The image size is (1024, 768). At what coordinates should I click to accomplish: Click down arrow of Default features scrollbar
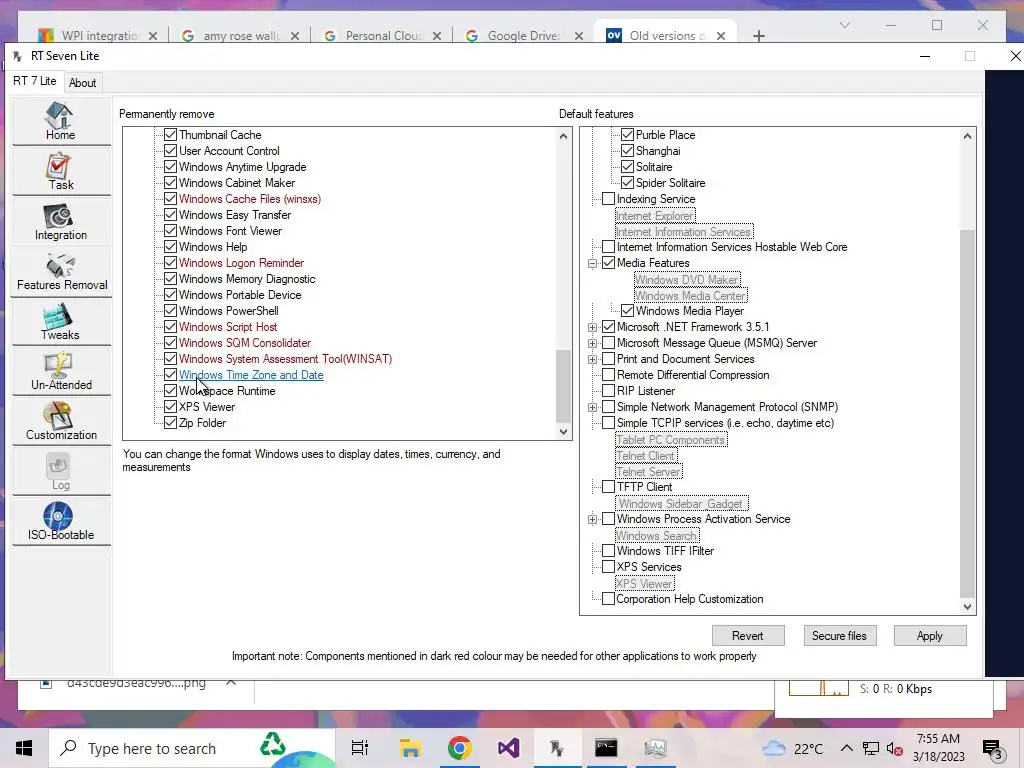coord(967,607)
